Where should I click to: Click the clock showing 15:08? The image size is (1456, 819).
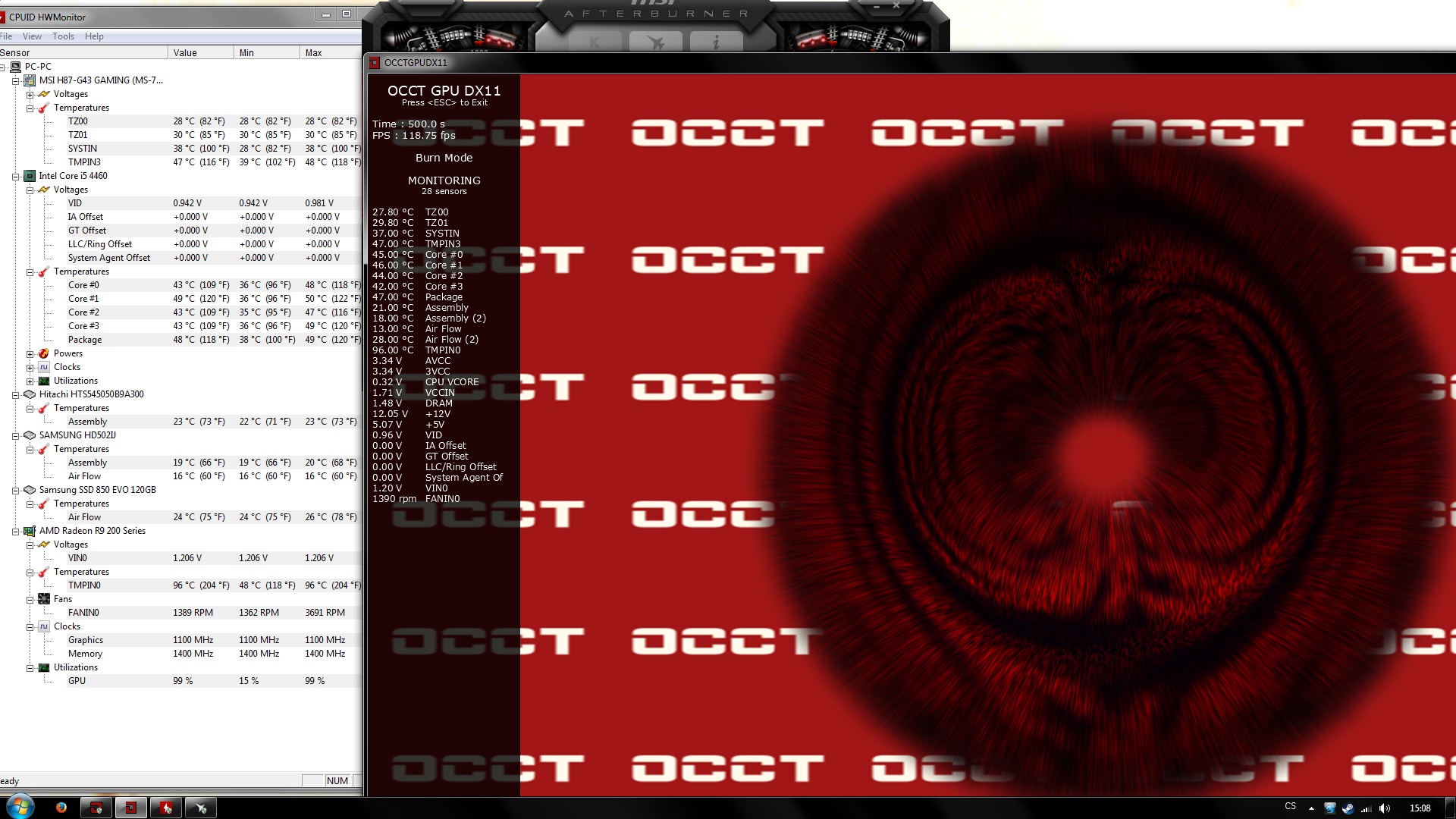[x=1420, y=808]
